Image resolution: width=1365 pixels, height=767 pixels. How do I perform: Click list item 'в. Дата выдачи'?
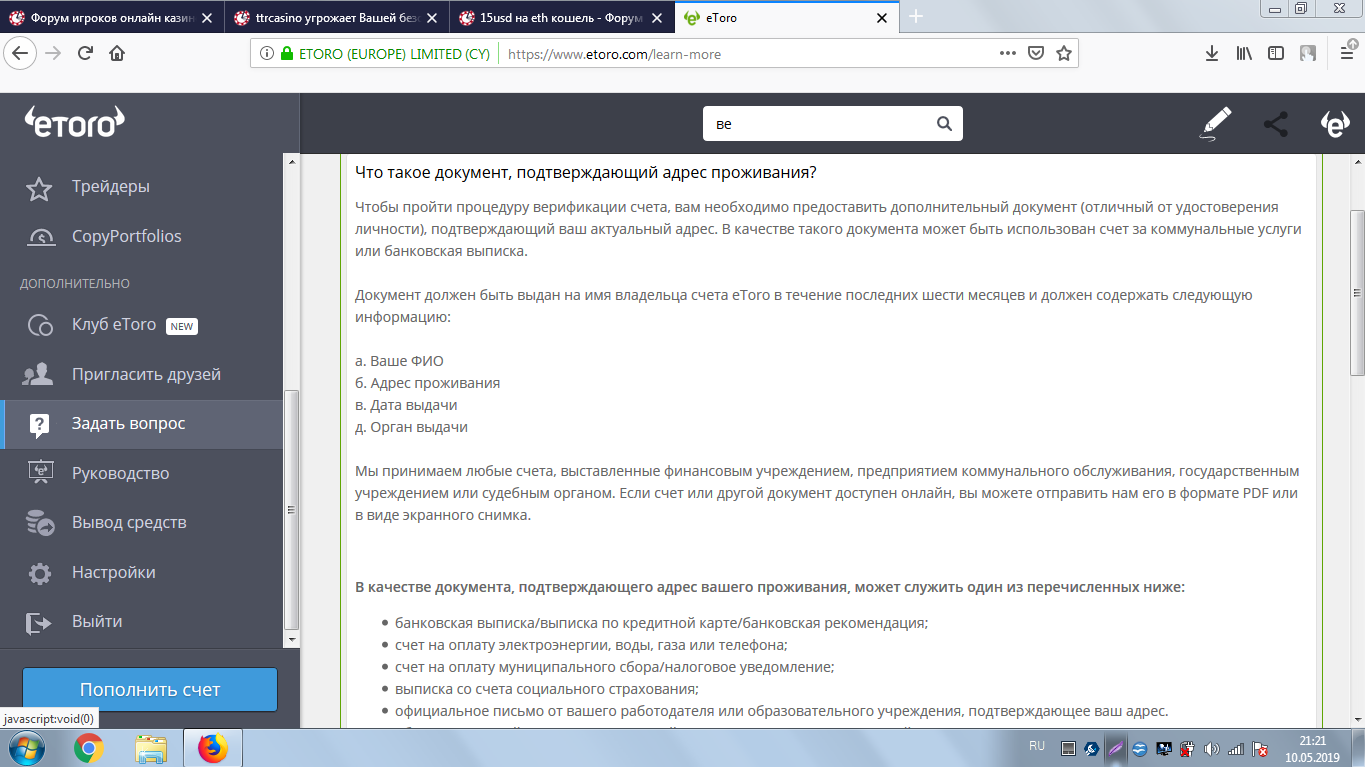[x=406, y=405]
